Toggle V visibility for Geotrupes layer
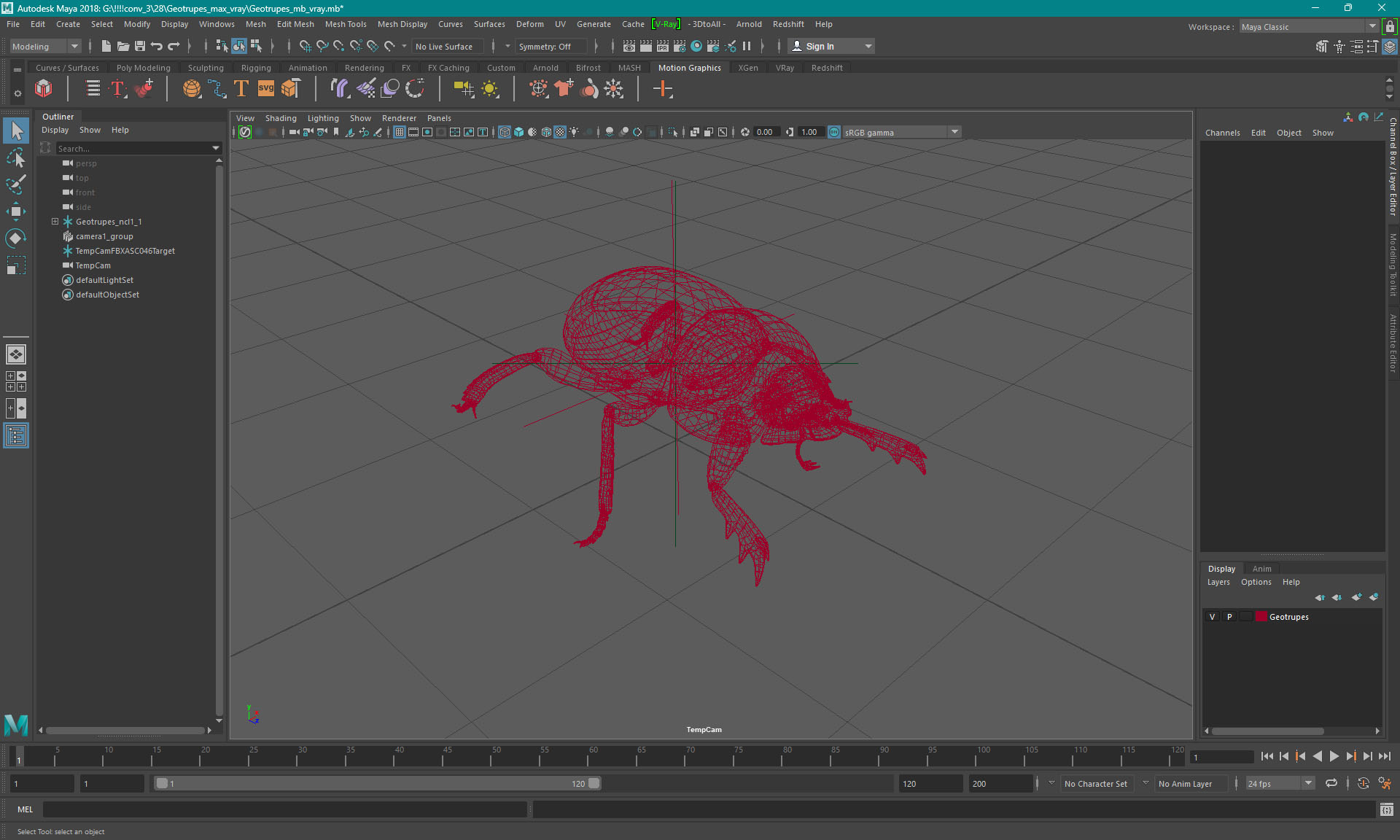Image resolution: width=1400 pixels, height=840 pixels. [x=1213, y=617]
